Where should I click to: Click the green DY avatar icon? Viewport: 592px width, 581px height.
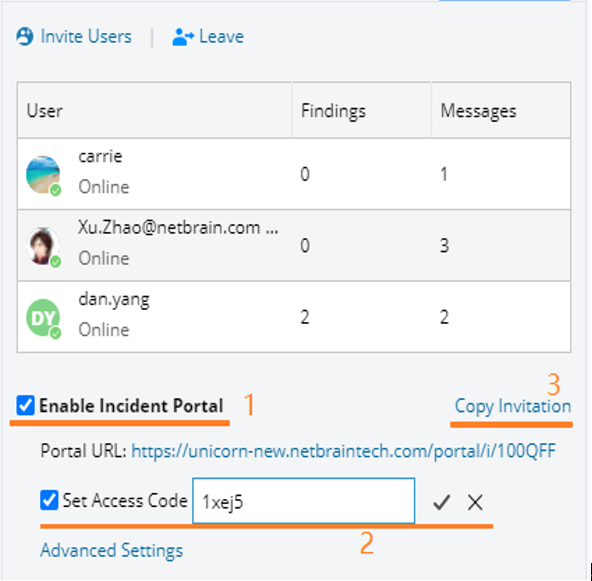[43, 317]
